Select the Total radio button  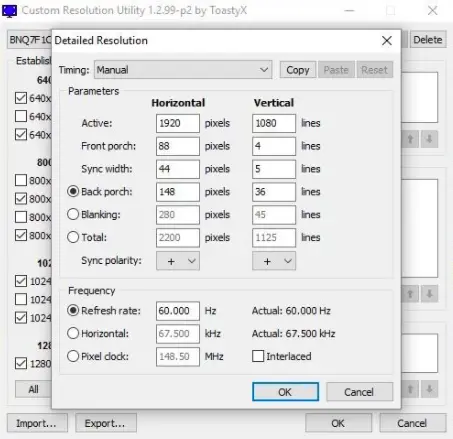click(73, 237)
